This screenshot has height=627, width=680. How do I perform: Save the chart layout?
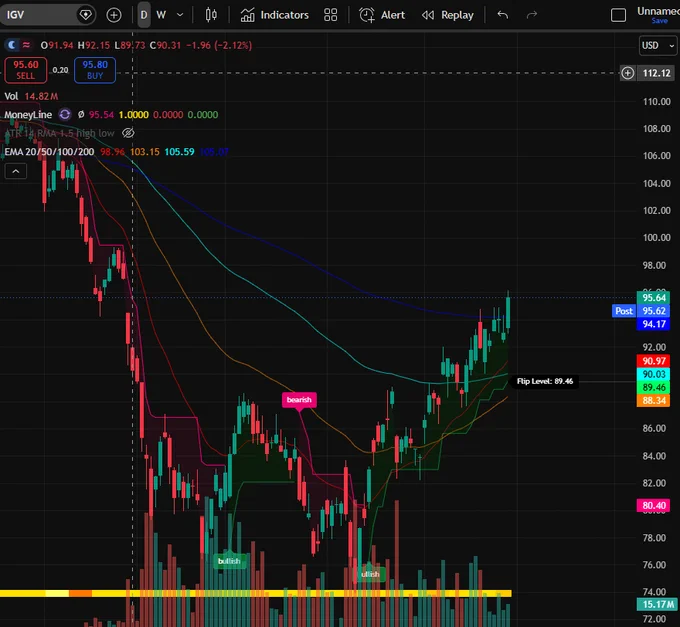point(659,21)
